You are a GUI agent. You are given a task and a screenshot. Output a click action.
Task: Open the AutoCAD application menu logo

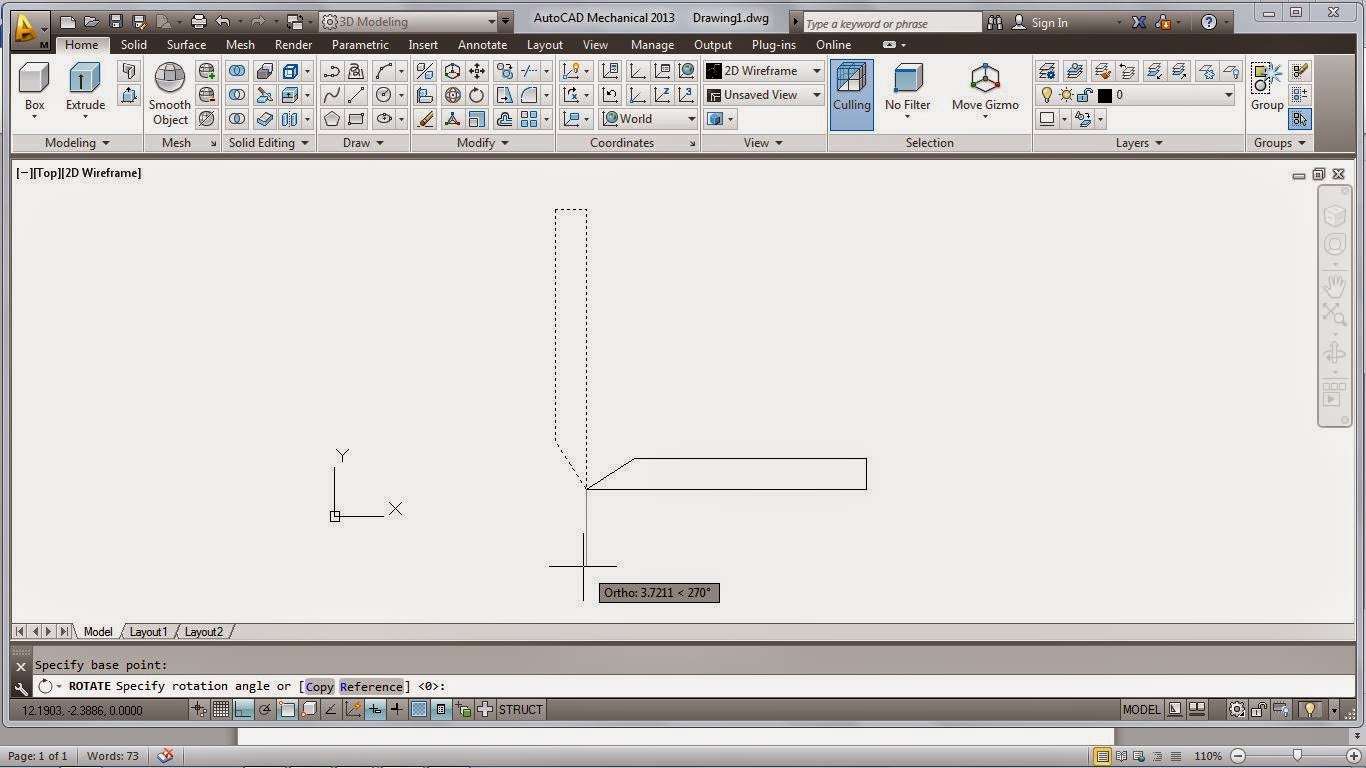[x=30, y=31]
